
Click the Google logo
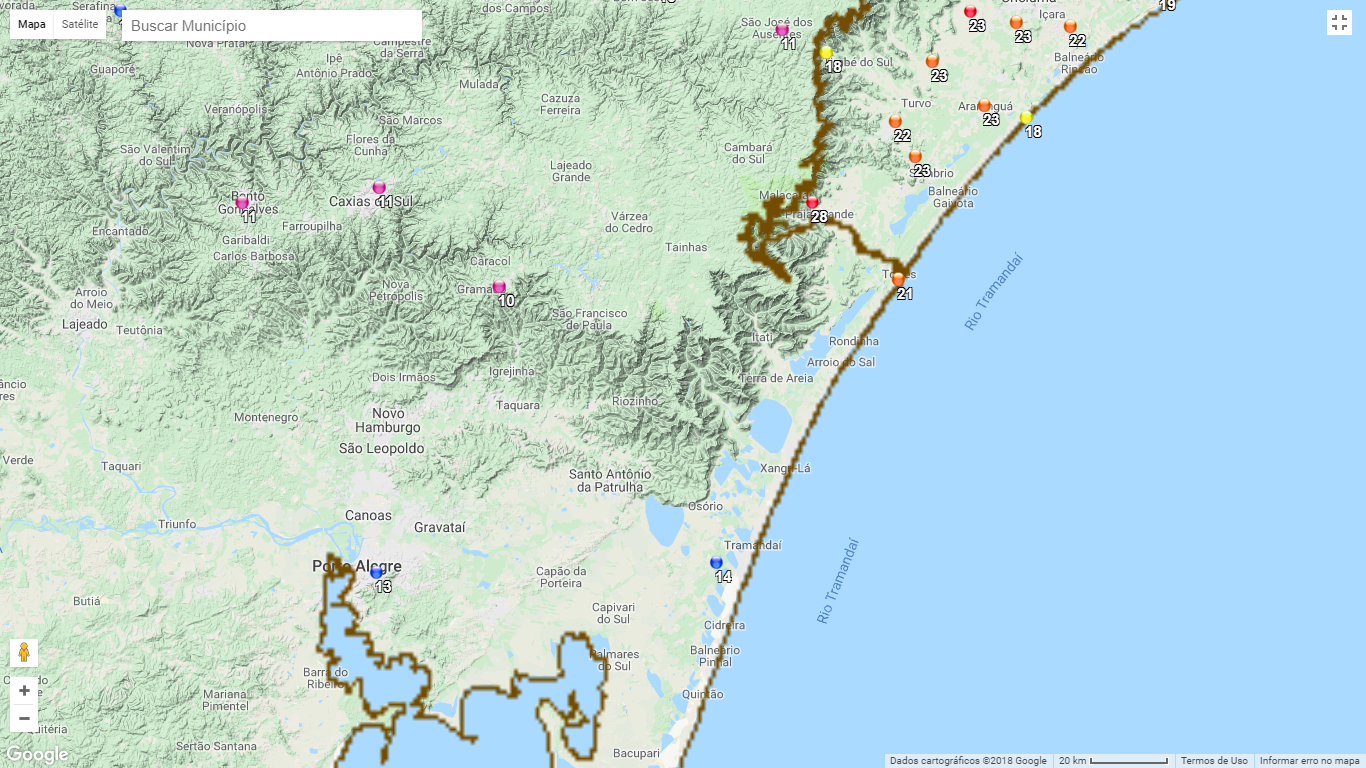pyautogui.click(x=37, y=755)
